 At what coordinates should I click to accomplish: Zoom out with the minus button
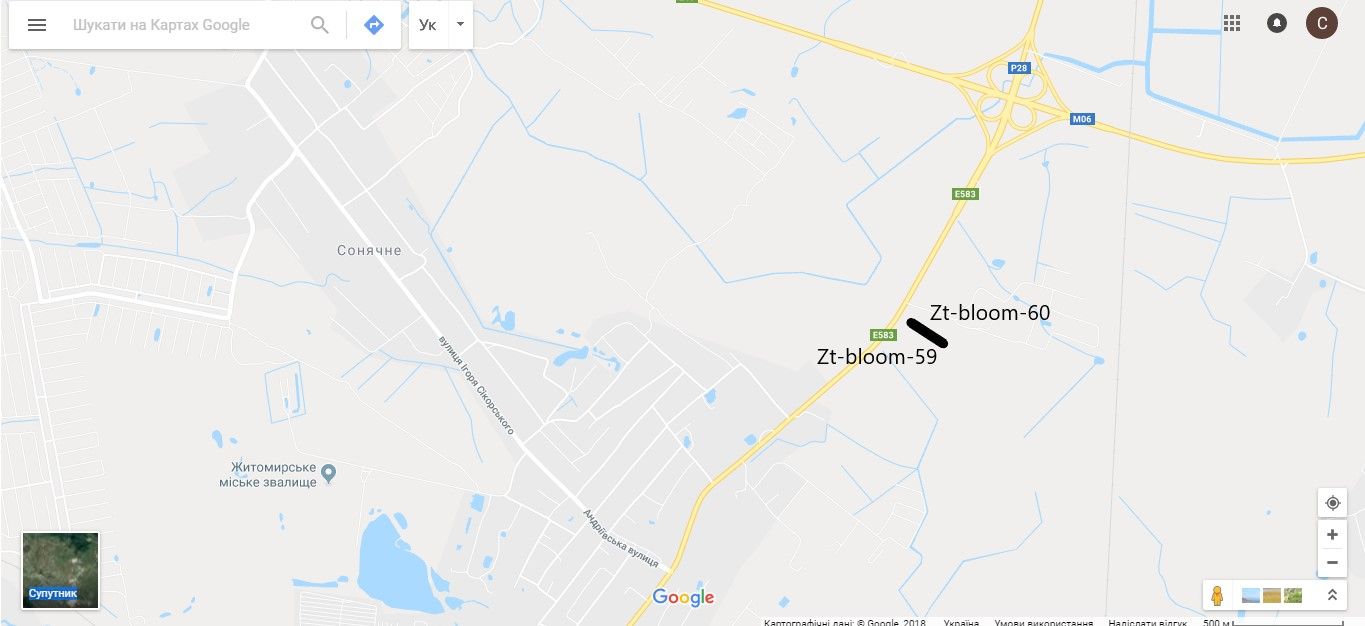1332,563
